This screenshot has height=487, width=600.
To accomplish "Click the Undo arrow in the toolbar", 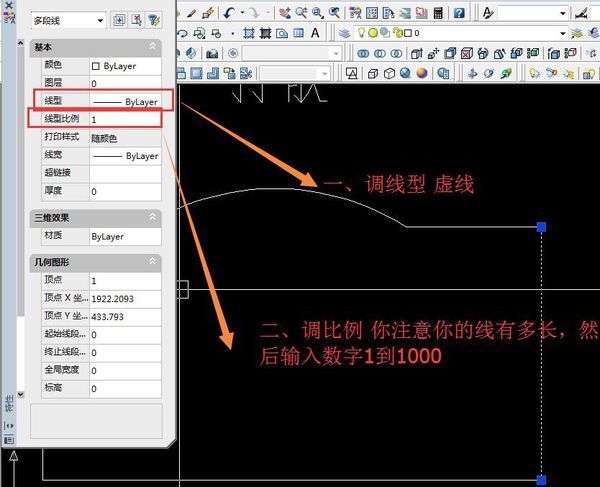I will coord(230,13).
